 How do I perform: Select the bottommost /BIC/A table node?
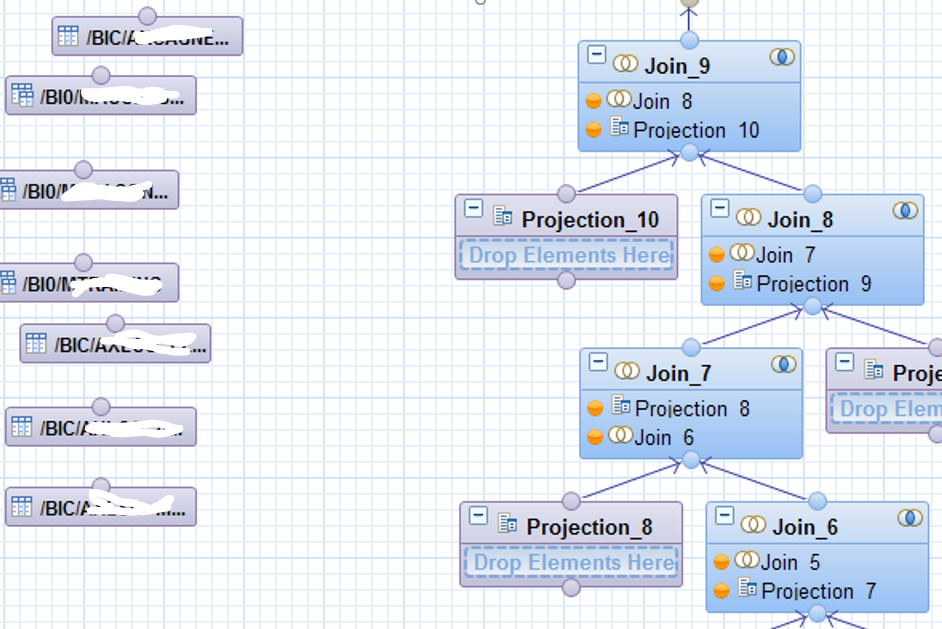pyautogui.click(x=101, y=507)
